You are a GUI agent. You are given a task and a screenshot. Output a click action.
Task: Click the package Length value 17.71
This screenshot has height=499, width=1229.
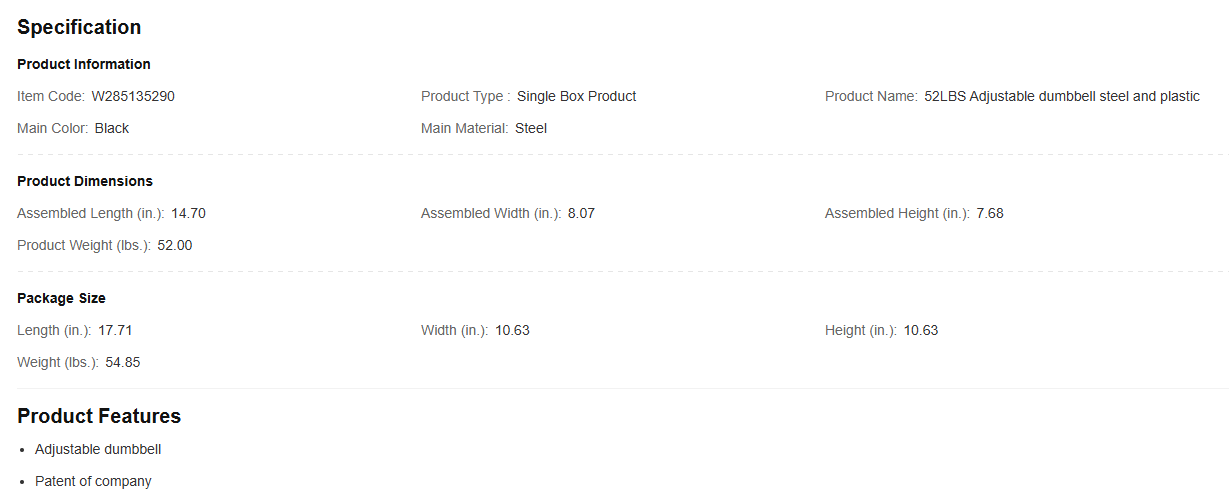pyautogui.click(x=115, y=330)
